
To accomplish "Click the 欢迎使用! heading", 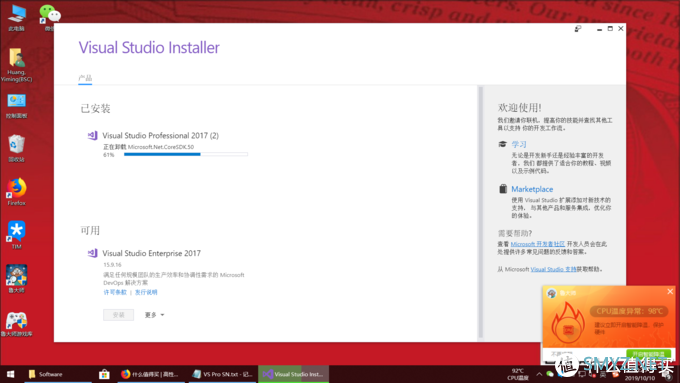I will point(520,108).
